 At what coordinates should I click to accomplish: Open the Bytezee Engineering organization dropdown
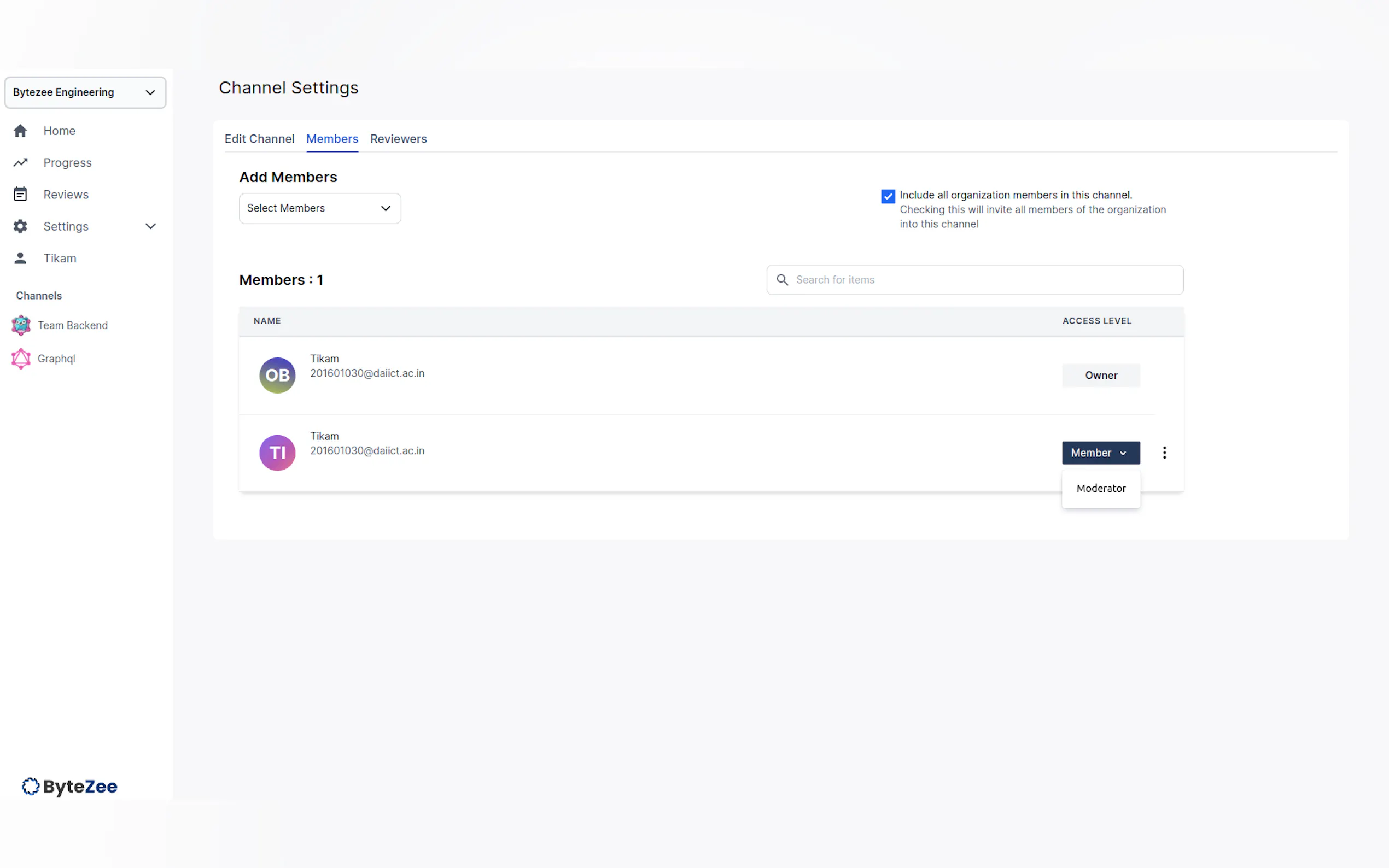(85, 92)
